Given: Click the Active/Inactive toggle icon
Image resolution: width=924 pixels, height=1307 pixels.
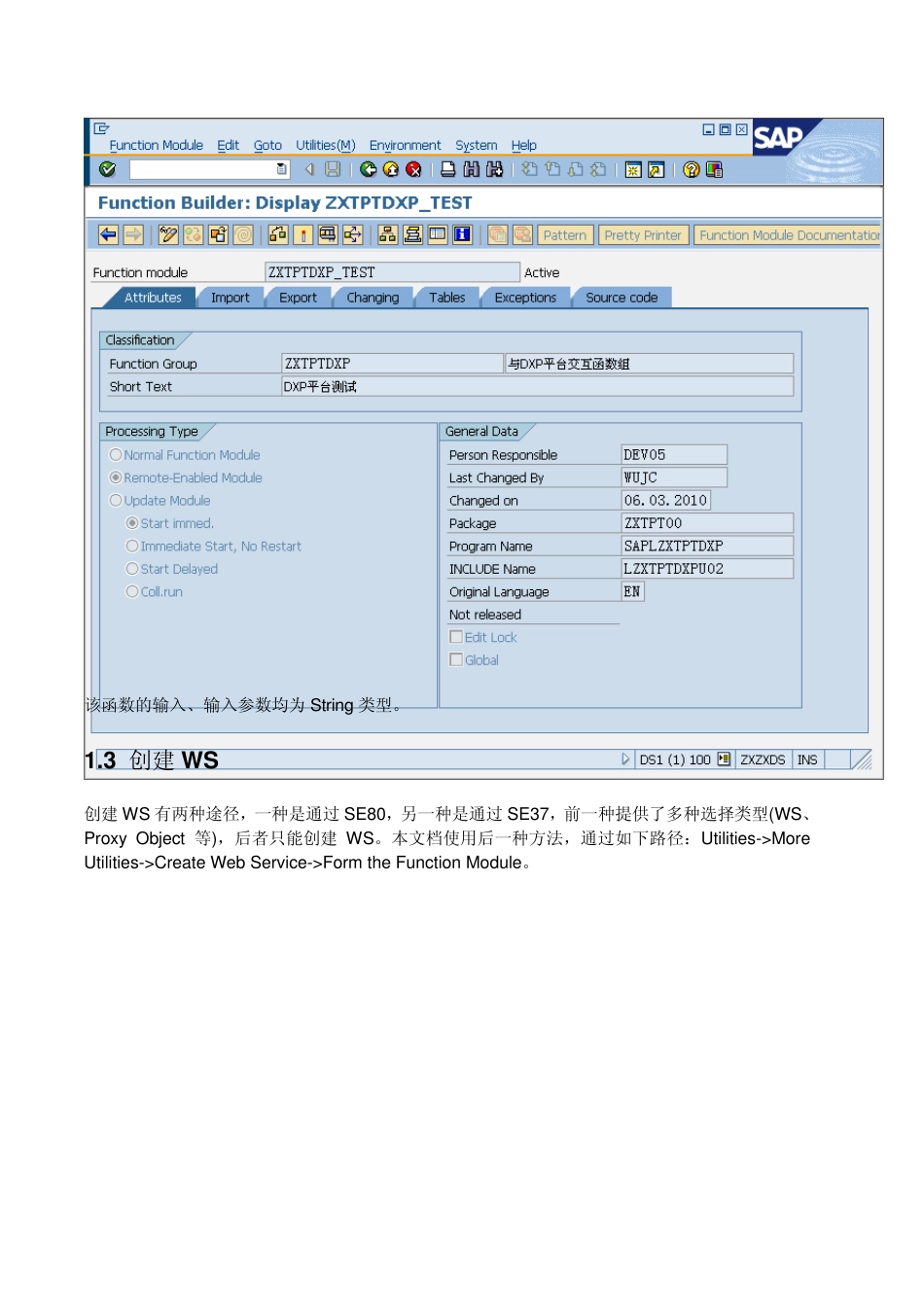Looking at the screenshot, I should click(194, 234).
